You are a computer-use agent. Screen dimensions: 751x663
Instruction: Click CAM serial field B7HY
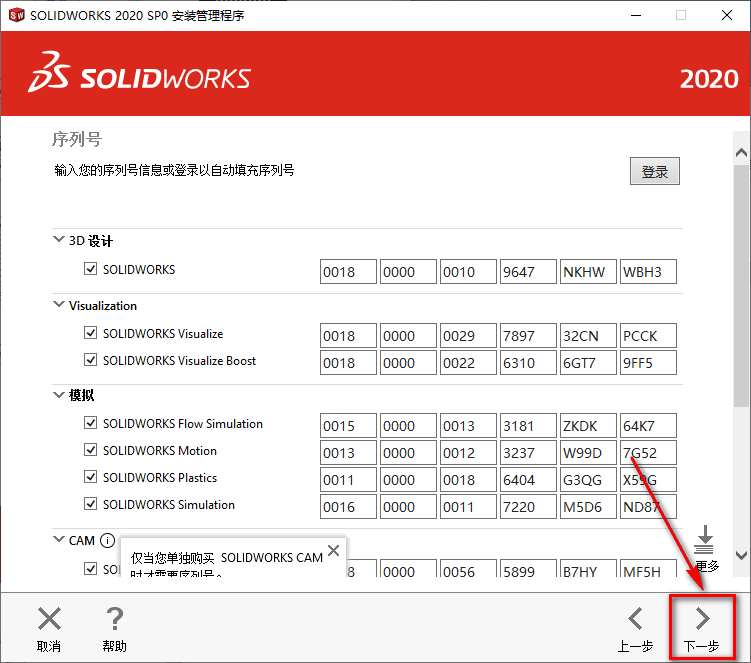tap(588, 569)
